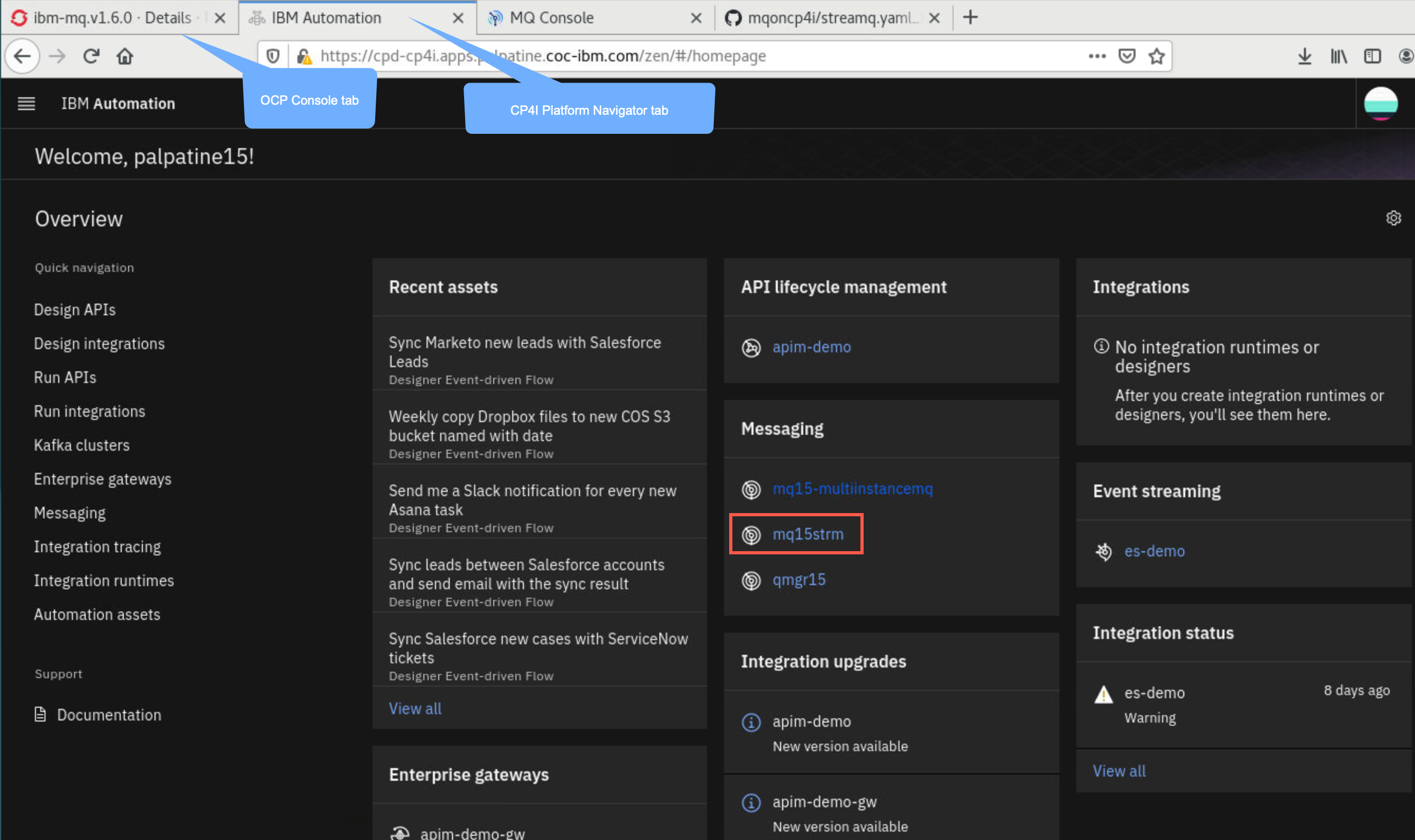
Task: Go to Run integrations
Action: pos(89,412)
